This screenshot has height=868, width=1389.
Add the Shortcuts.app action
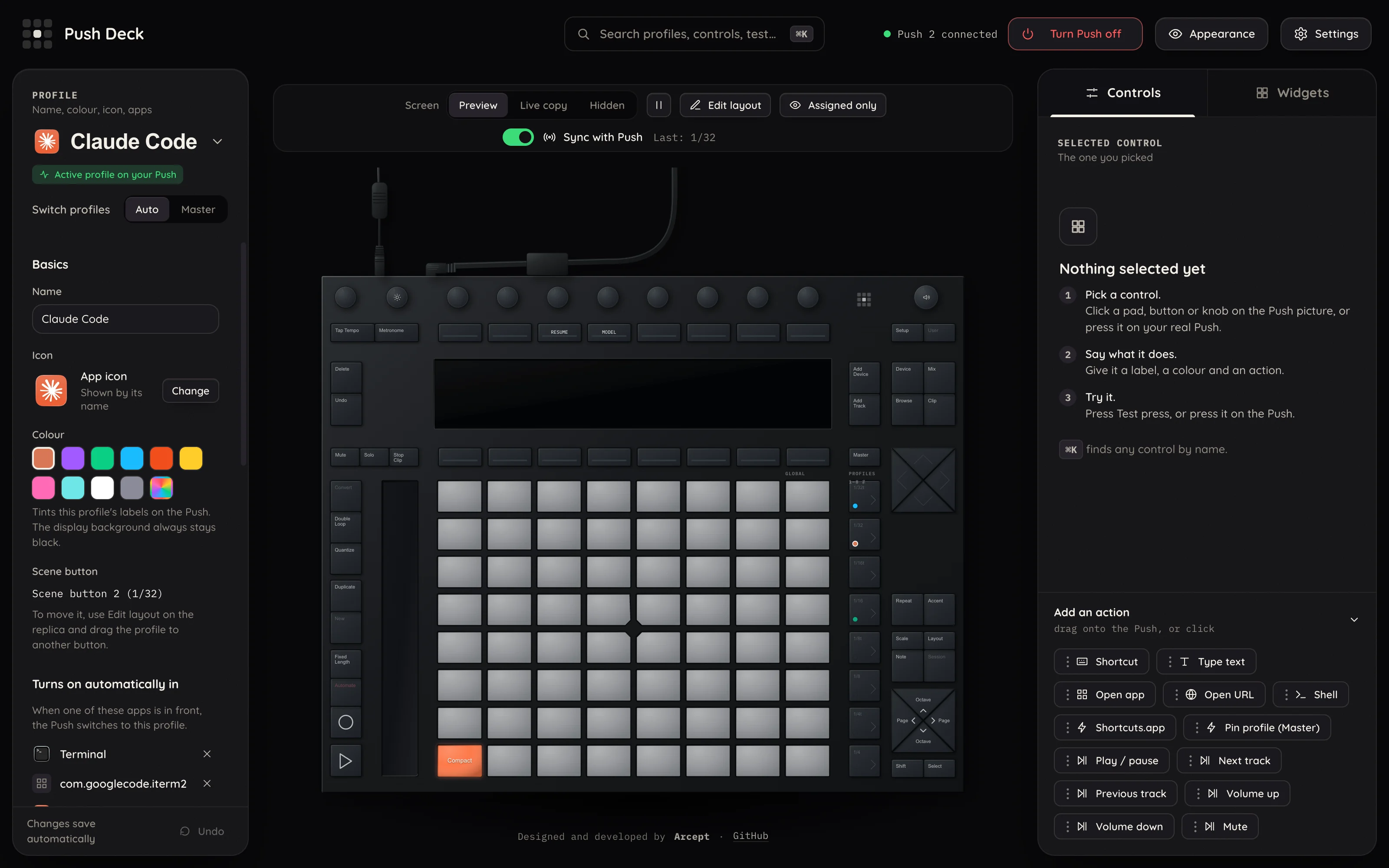[1115, 727]
